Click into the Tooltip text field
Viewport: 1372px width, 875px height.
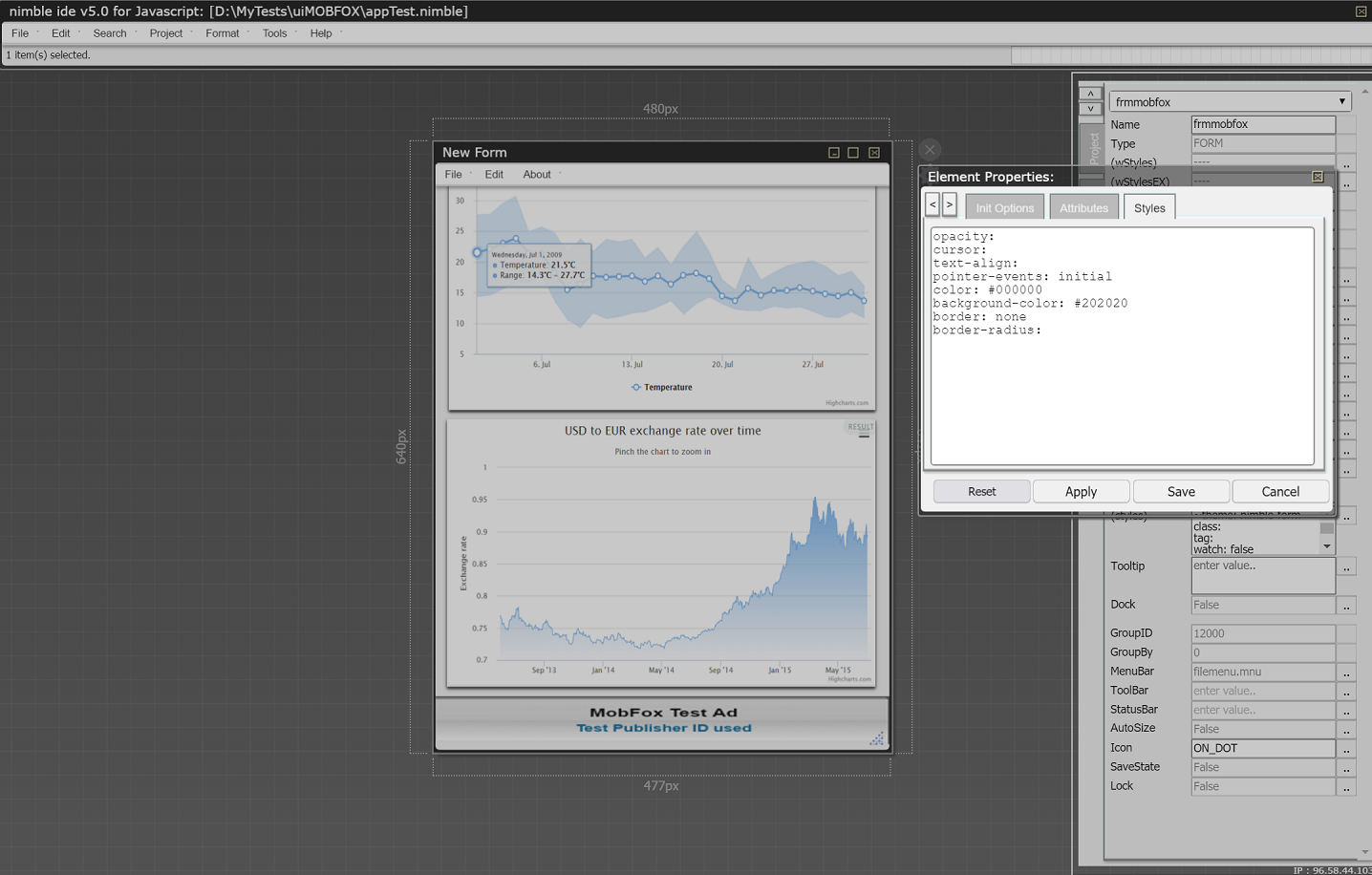(x=1263, y=575)
